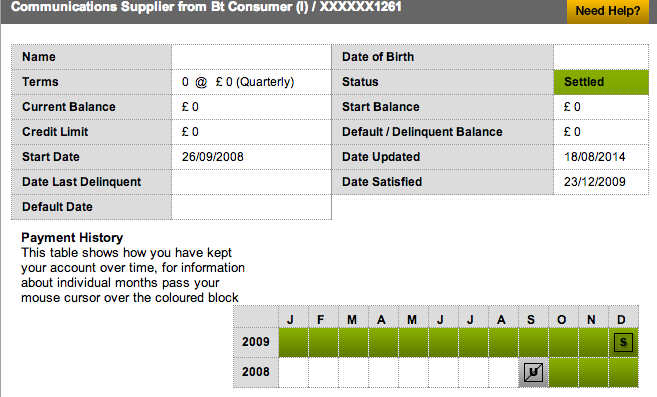Click the empty Default Date field
This screenshot has height=397, width=657.
[x=251, y=207]
